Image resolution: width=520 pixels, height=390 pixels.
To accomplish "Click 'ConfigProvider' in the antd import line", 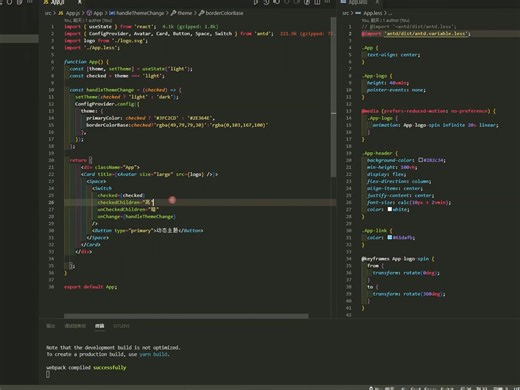I will point(109,34).
